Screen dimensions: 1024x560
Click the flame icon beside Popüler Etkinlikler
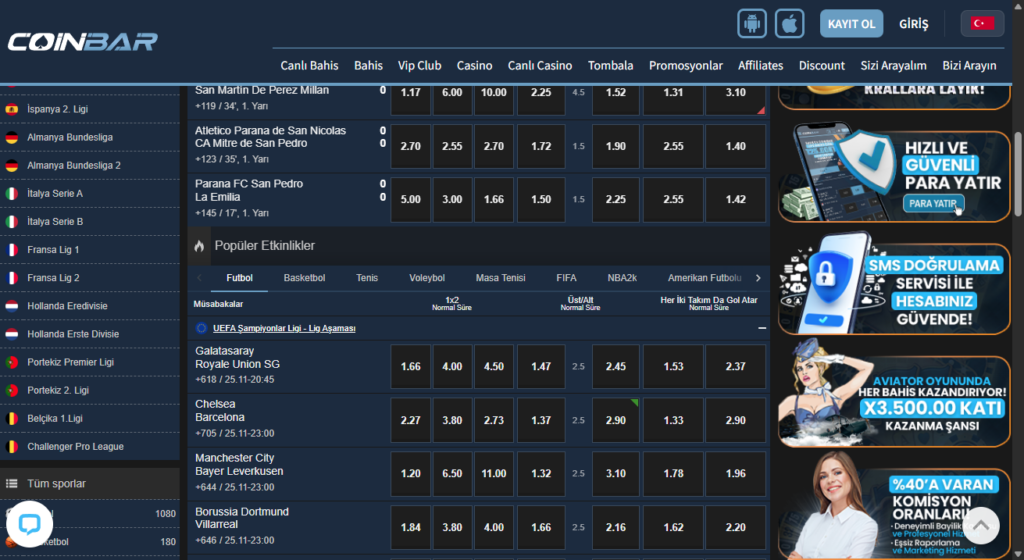point(199,245)
